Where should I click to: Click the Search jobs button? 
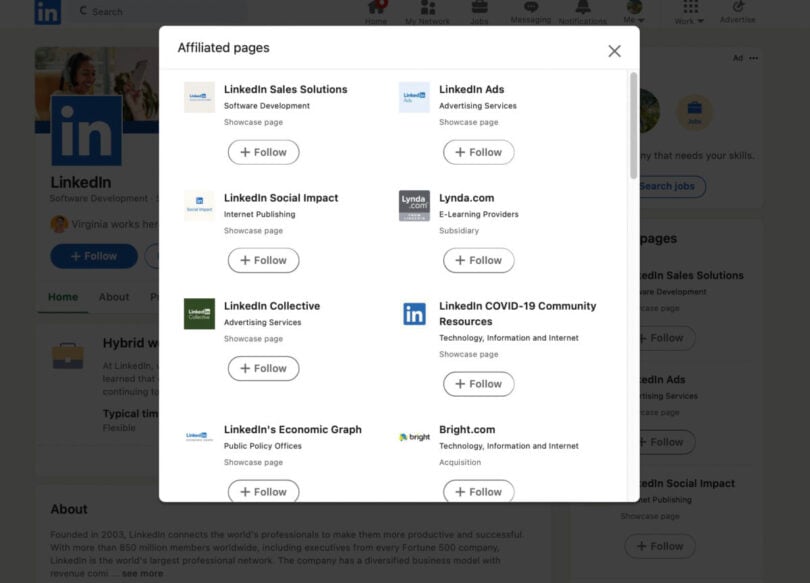668,187
